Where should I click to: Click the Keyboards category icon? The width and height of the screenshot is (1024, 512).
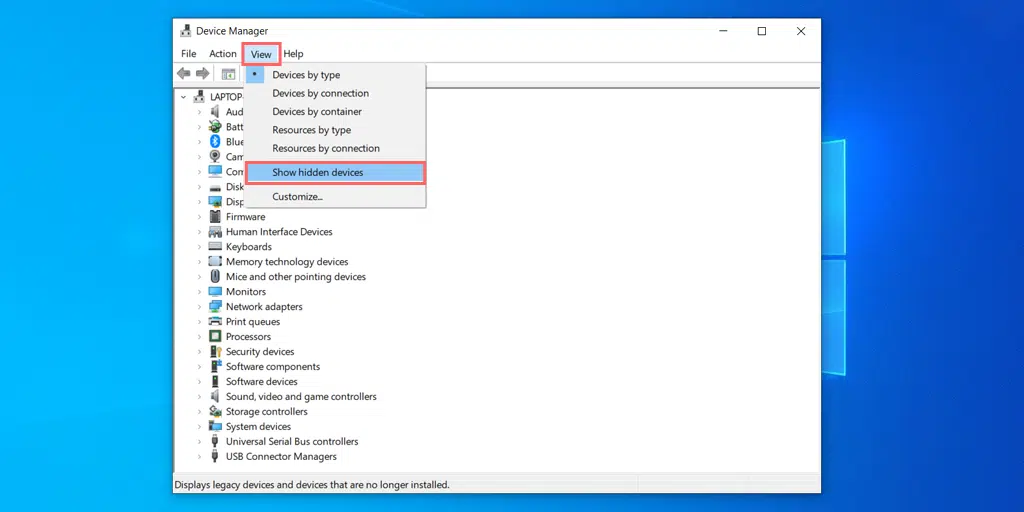[215, 246]
